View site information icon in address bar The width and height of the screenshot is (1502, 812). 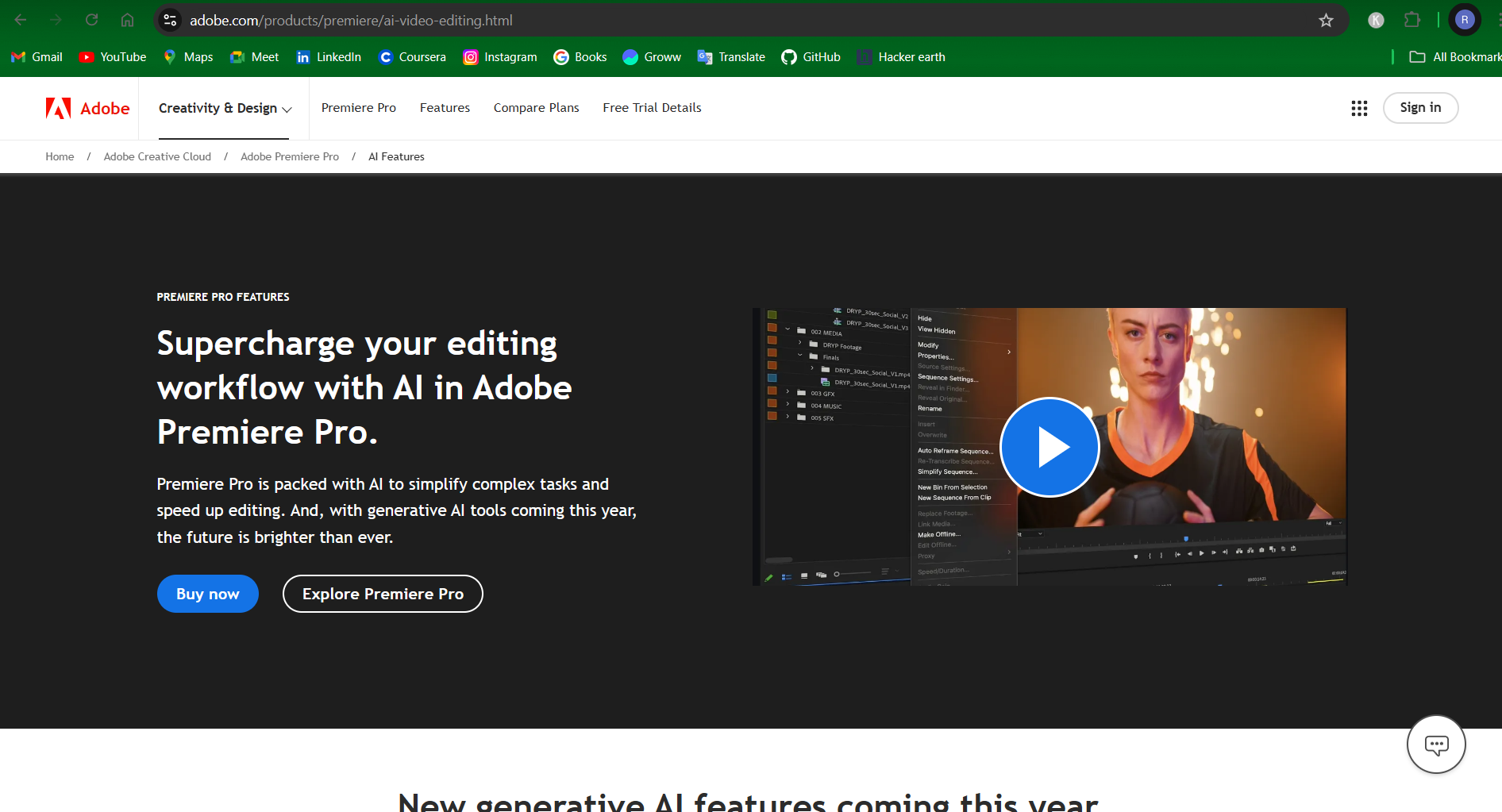pyautogui.click(x=170, y=20)
